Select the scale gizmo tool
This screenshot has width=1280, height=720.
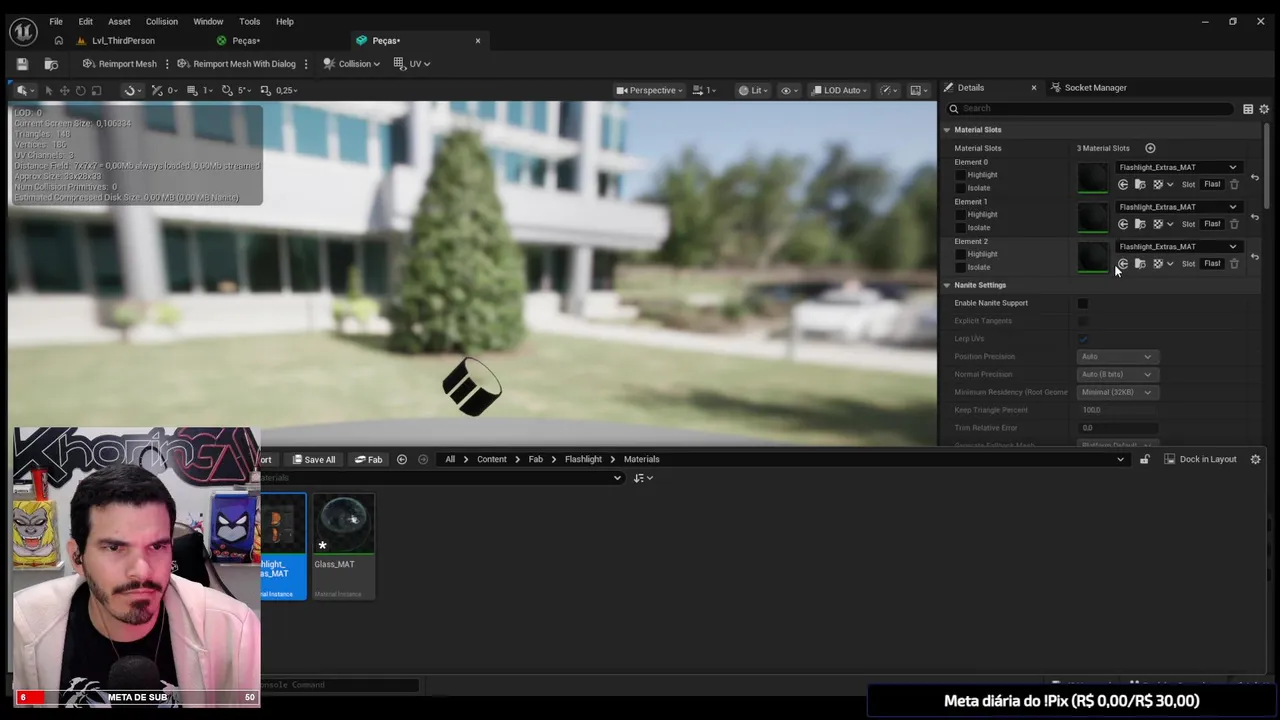[96, 90]
